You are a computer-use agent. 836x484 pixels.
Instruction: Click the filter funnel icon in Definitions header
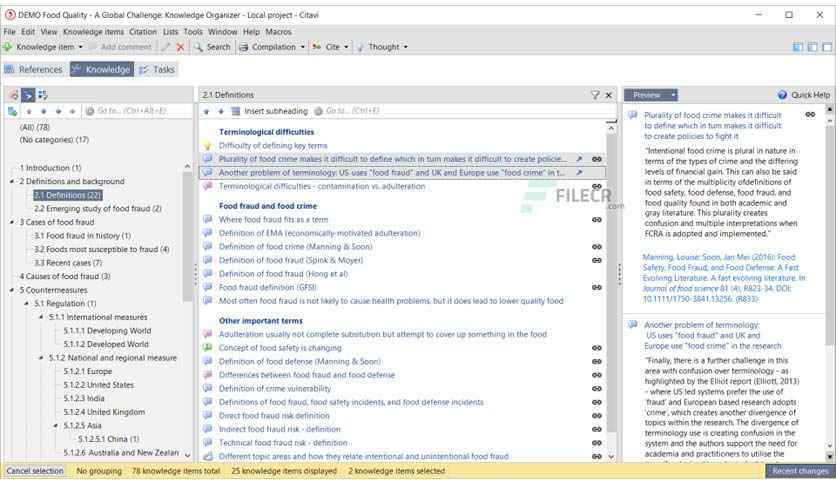(x=594, y=95)
